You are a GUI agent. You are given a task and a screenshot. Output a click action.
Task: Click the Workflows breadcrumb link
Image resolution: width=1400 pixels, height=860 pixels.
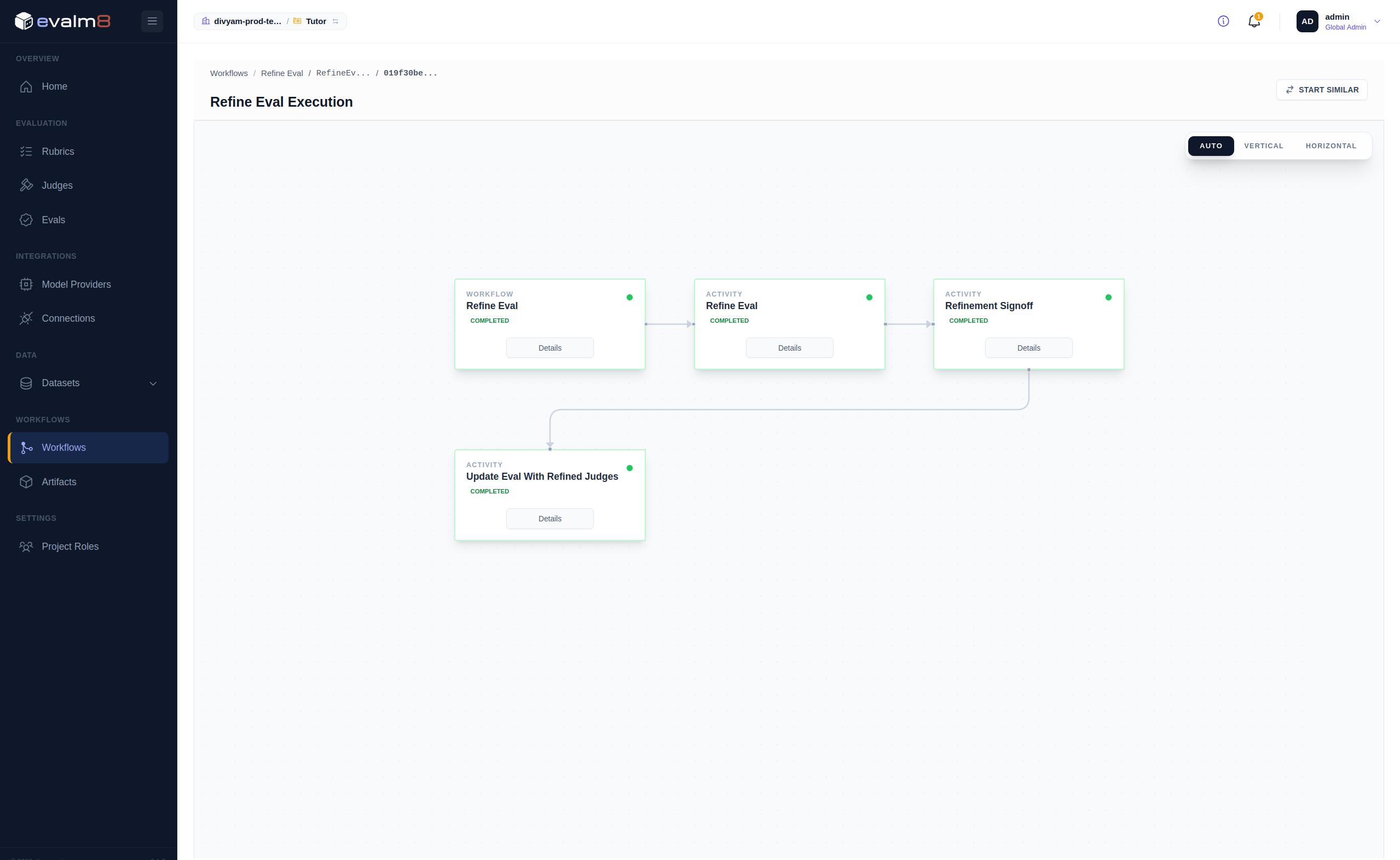[x=229, y=73]
